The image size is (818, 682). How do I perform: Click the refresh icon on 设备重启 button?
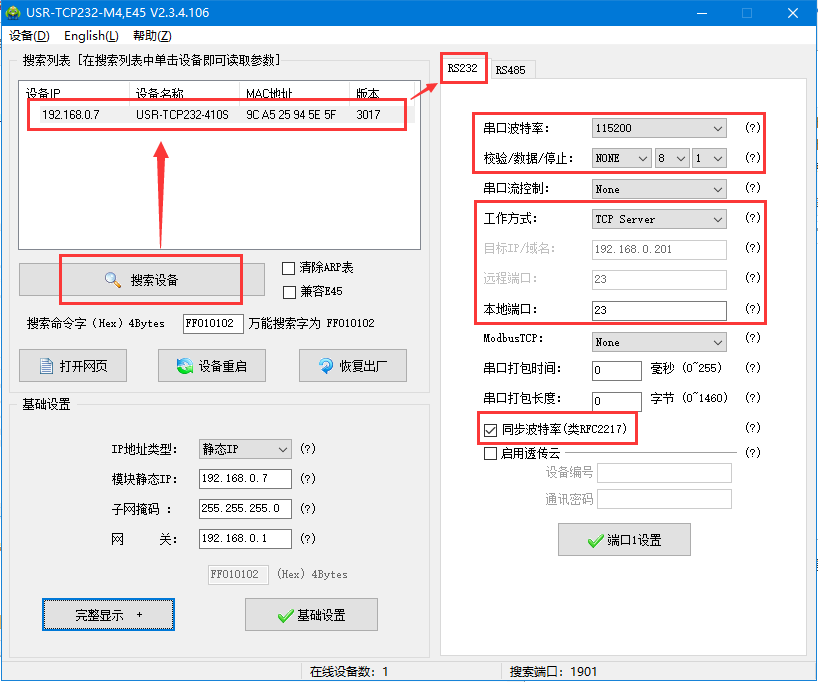(185, 366)
